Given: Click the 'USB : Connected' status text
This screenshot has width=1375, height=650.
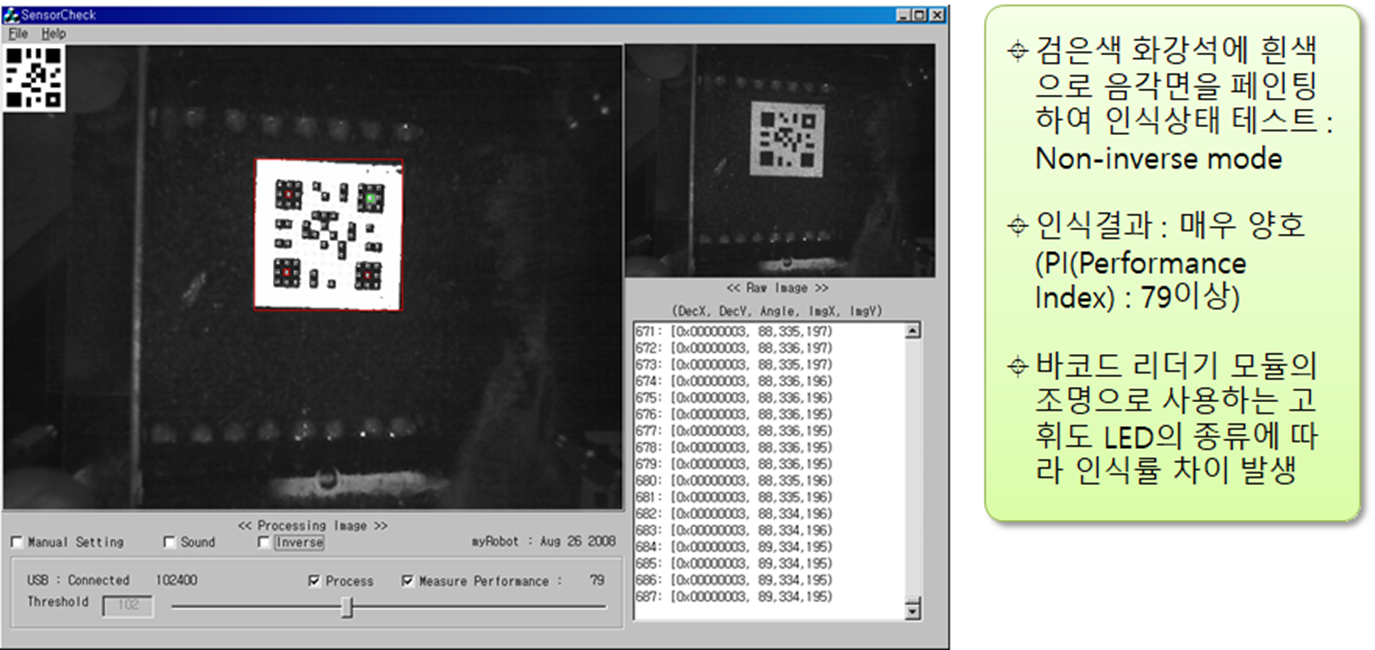Looking at the screenshot, I should tap(78, 580).
